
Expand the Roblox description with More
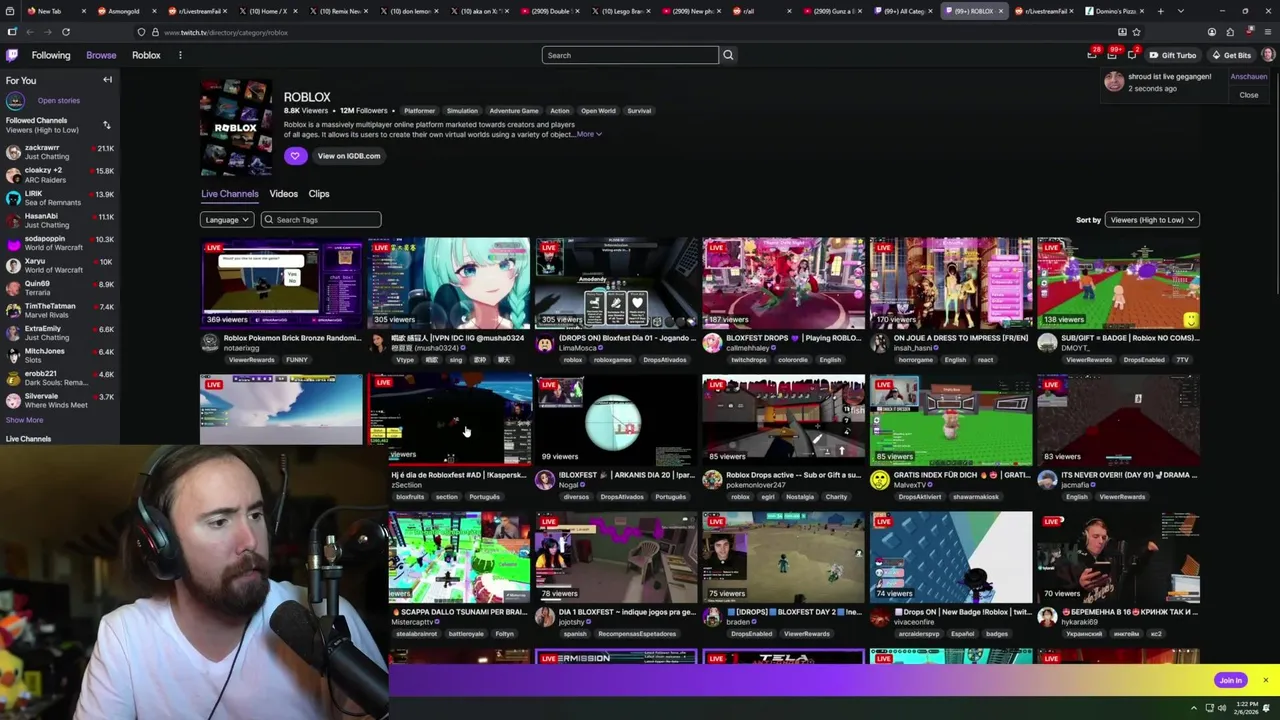pyautogui.click(x=588, y=134)
